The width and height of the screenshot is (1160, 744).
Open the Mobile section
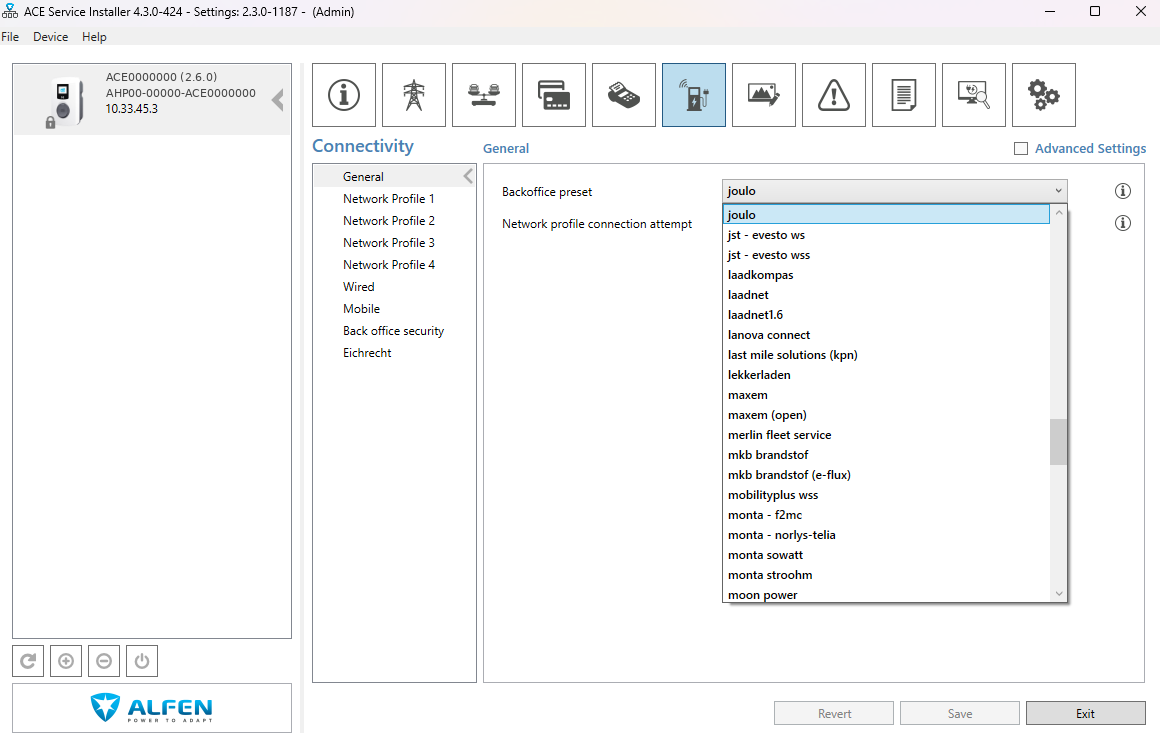(x=361, y=309)
